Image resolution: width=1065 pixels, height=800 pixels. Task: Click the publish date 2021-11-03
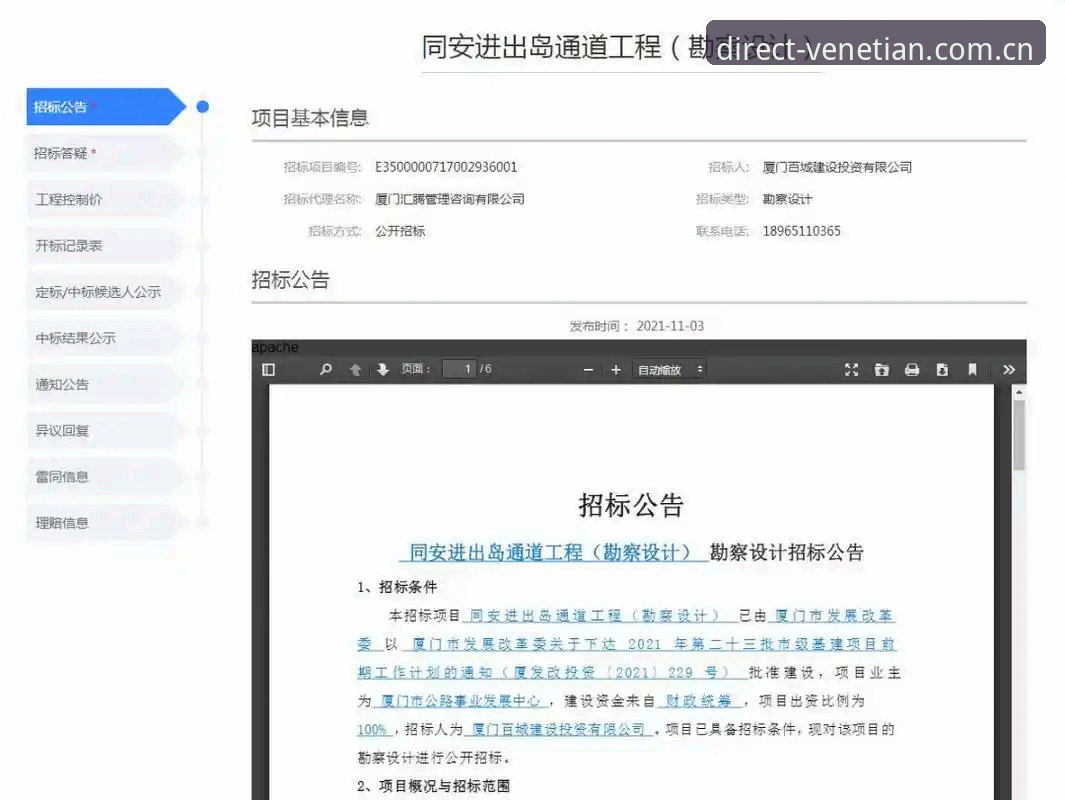pyautogui.click(x=670, y=326)
